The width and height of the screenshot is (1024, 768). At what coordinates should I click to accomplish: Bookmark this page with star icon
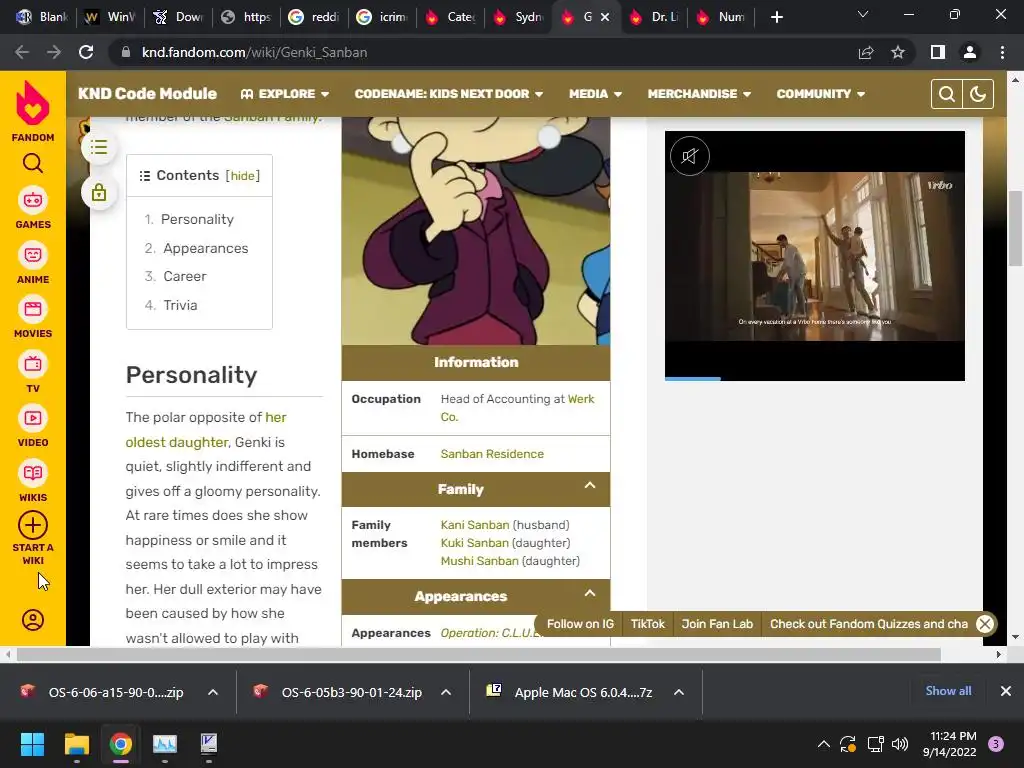898,52
